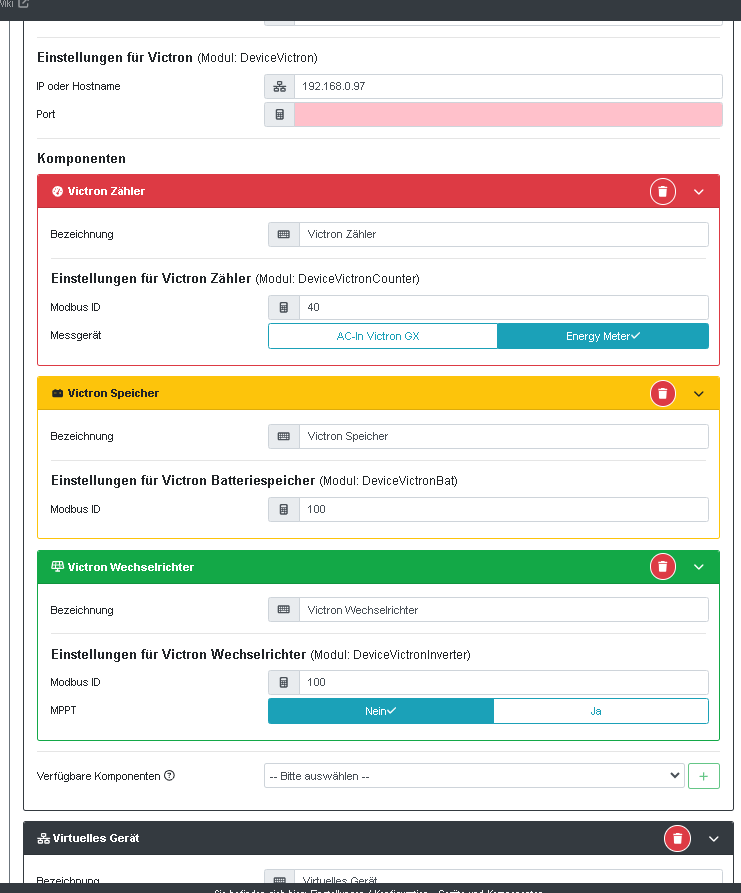The width and height of the screenshot is (741, 893).
Task: Delete the Victron Wechselrichter component
Action: 662,567
